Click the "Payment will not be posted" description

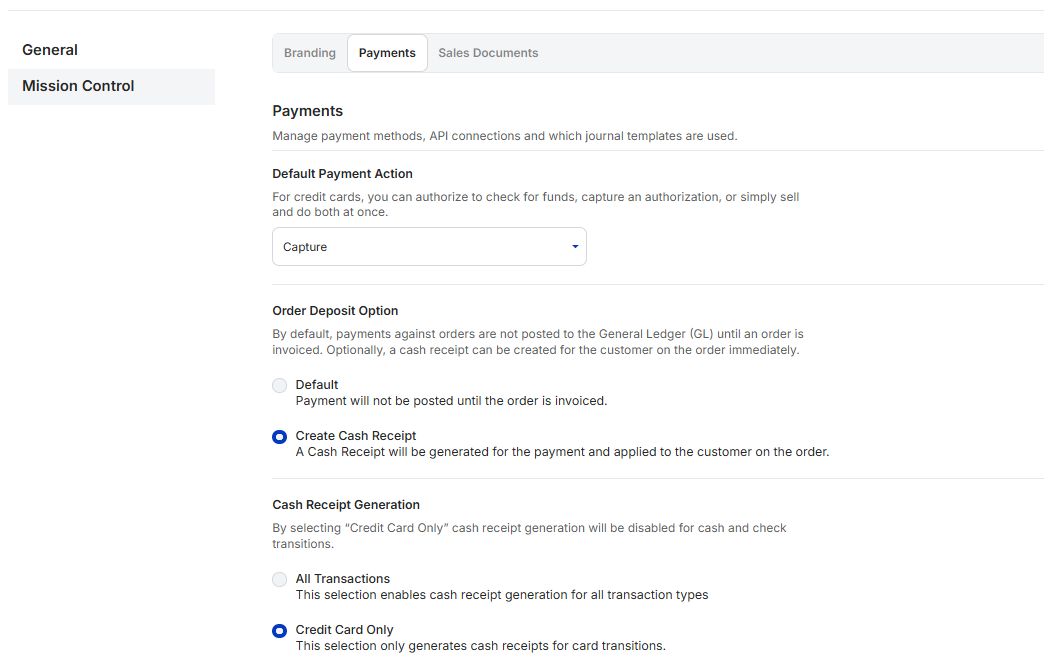[451, 401]
